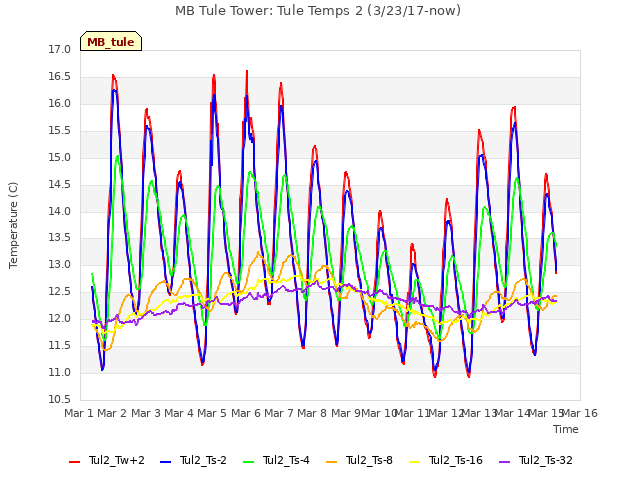The image size is (640, 480).
Task: Click the yellow Tul2_Ts-16 legend swatch
Action: (x=414, y=462)
